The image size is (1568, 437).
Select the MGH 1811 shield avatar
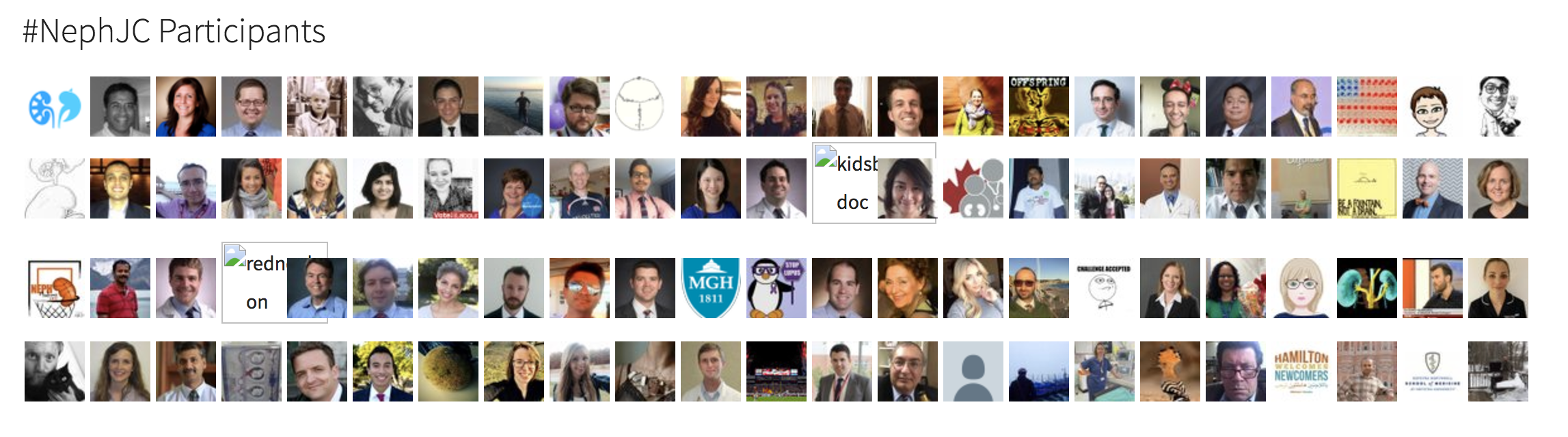point(711,288)
